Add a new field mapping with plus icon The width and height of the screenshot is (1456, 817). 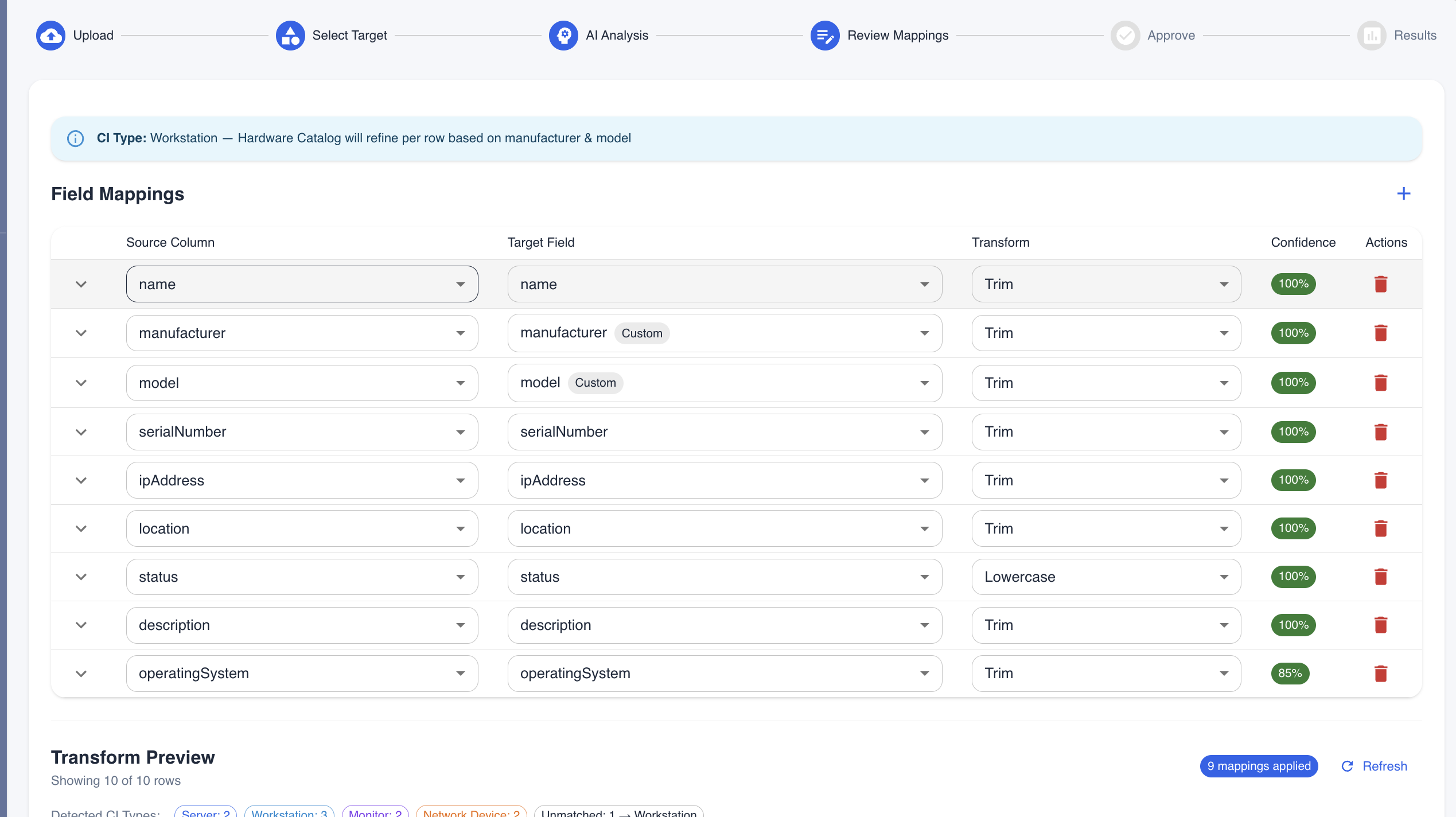[x=1403, y=194]
